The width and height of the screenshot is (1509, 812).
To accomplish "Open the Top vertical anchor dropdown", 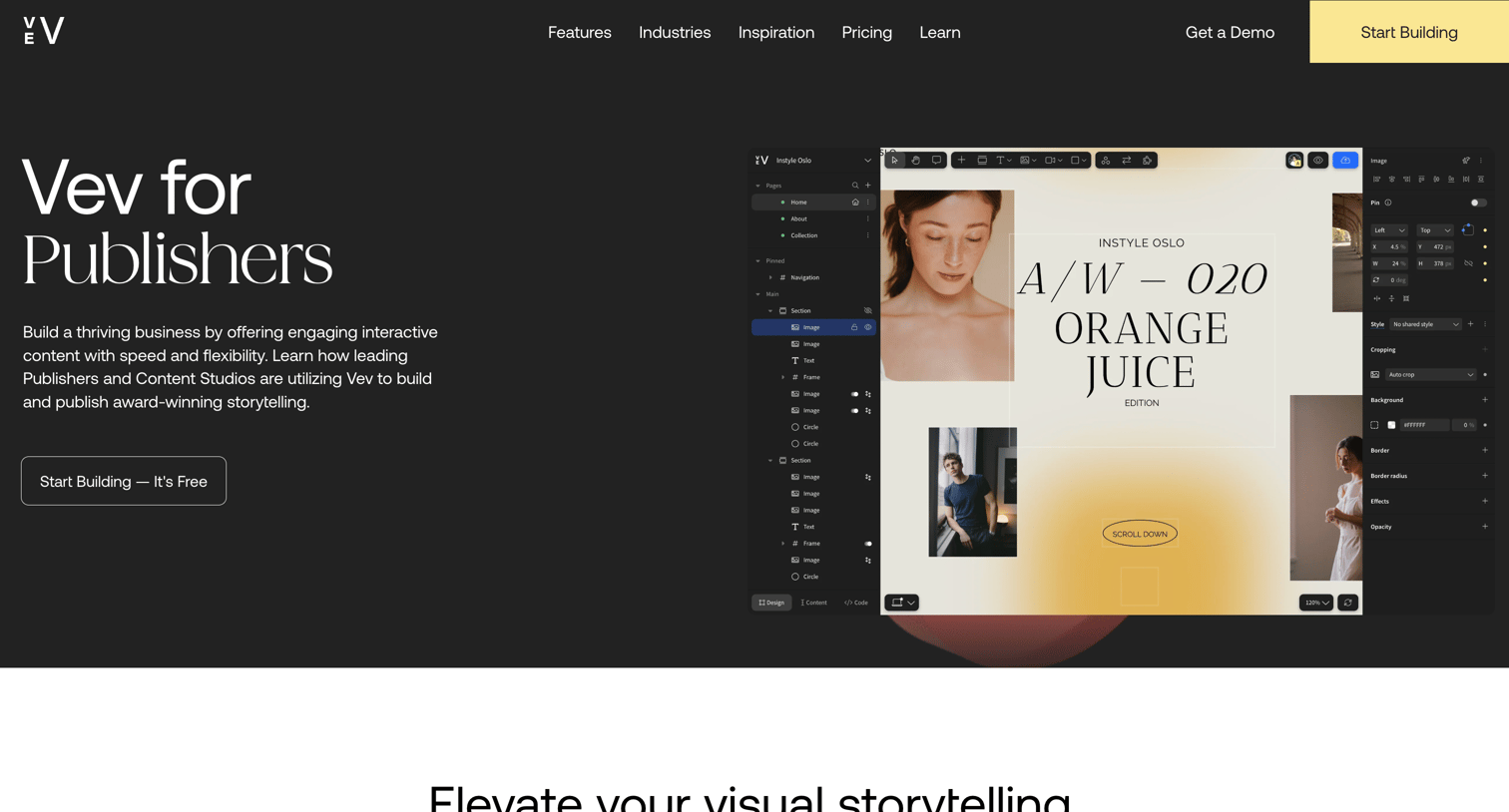I will tap(1435, 230).
